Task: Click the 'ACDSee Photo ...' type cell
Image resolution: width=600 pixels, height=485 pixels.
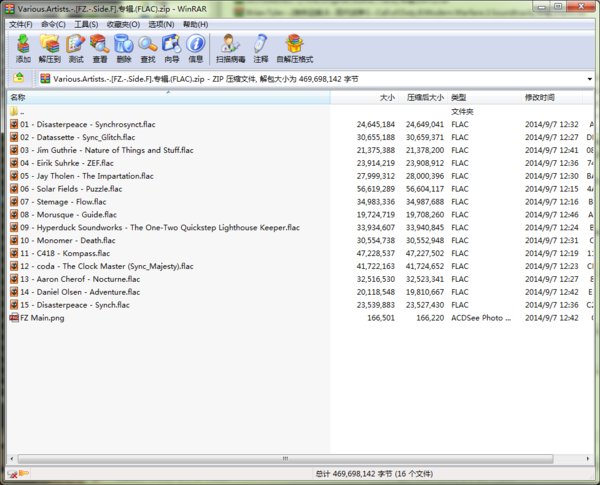Action: [x=481, y=318]
